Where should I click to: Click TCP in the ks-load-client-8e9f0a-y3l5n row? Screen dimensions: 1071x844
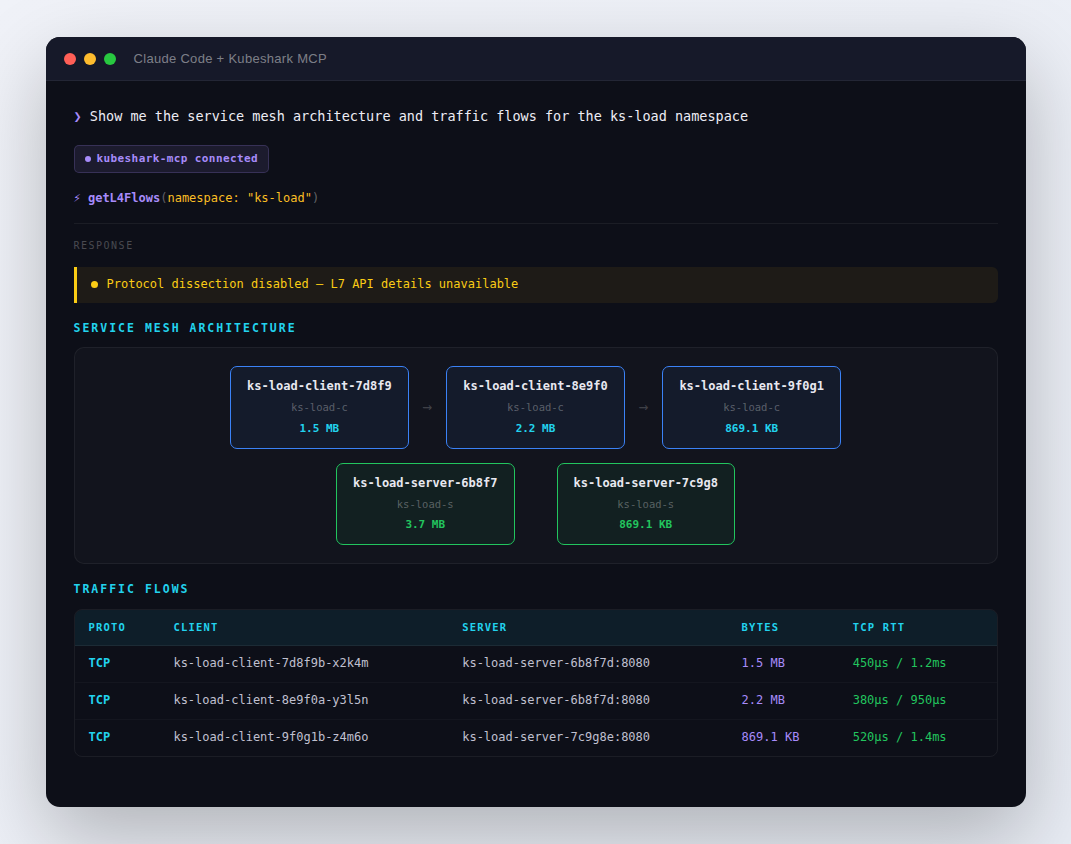pyautogui.click(x=99, y=700)
